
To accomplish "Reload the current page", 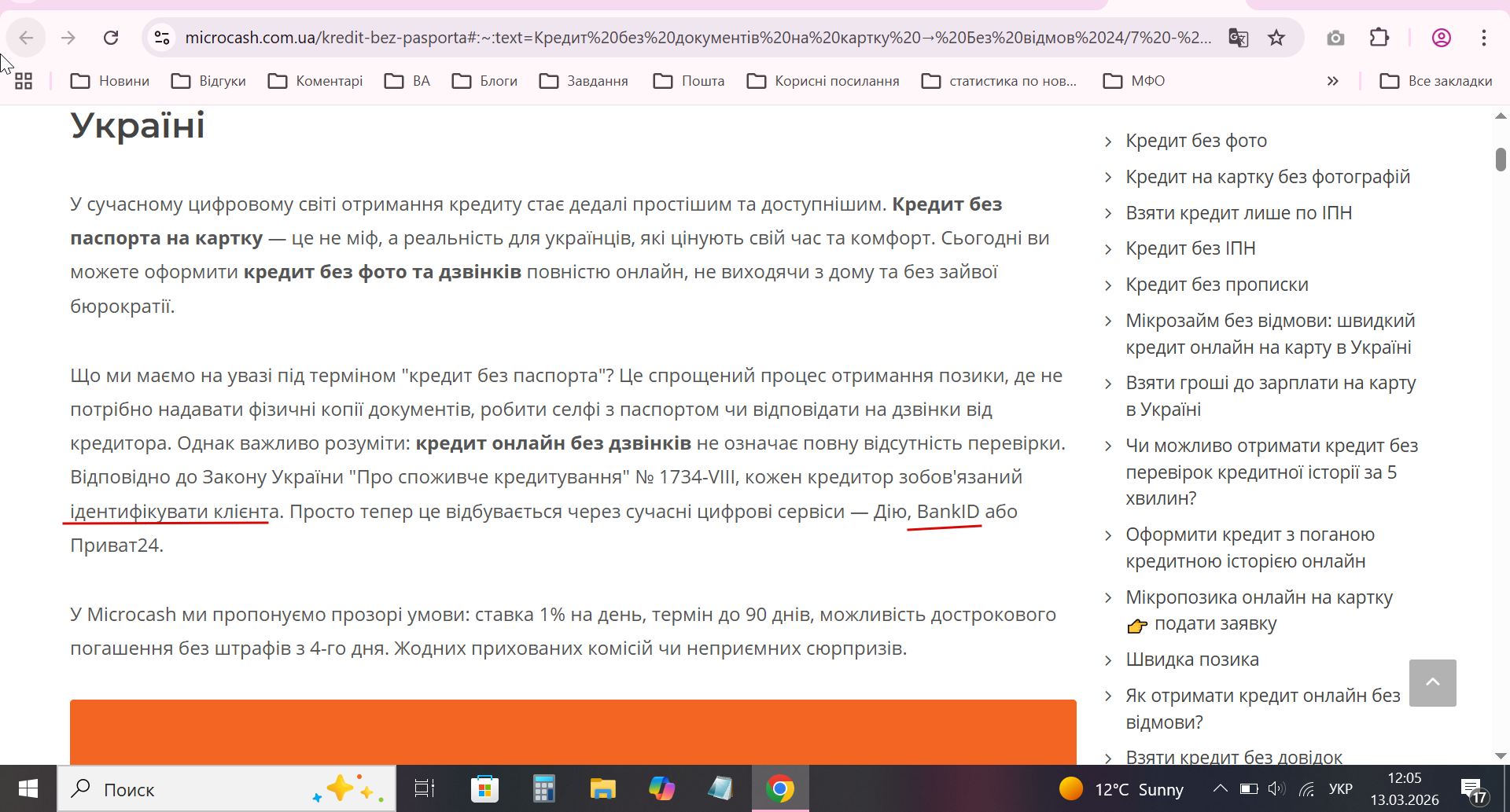I will [111, 38].
